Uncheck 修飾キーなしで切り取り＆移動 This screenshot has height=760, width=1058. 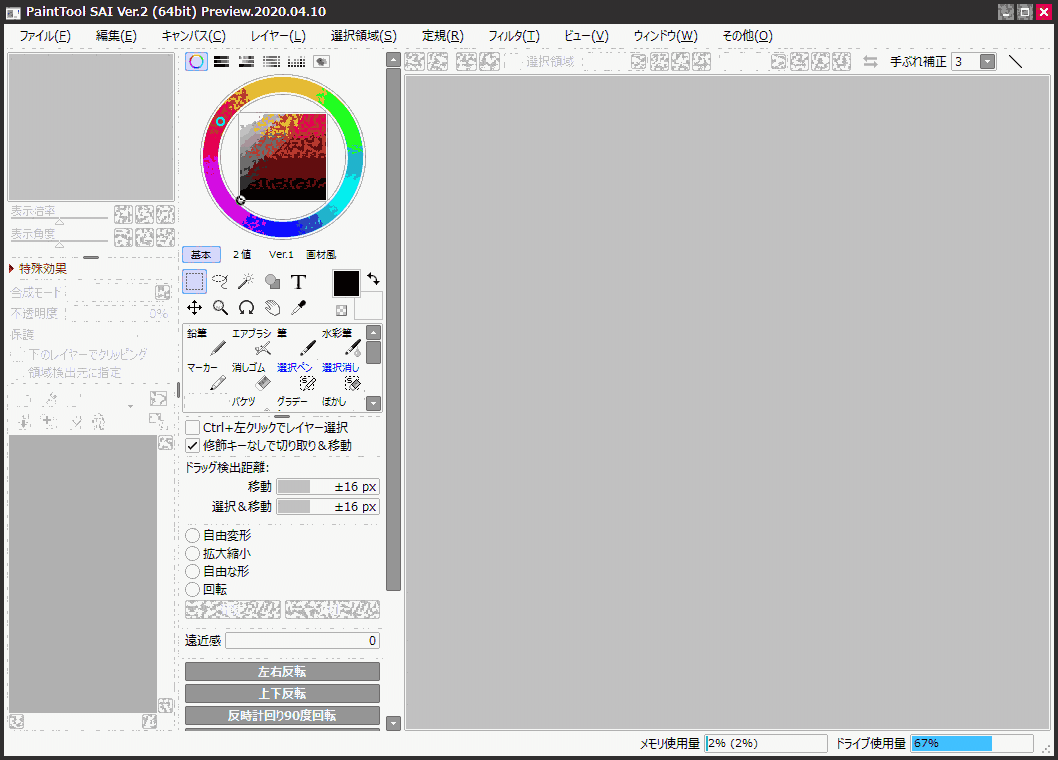pyautogui.click(x=191, y=445)
